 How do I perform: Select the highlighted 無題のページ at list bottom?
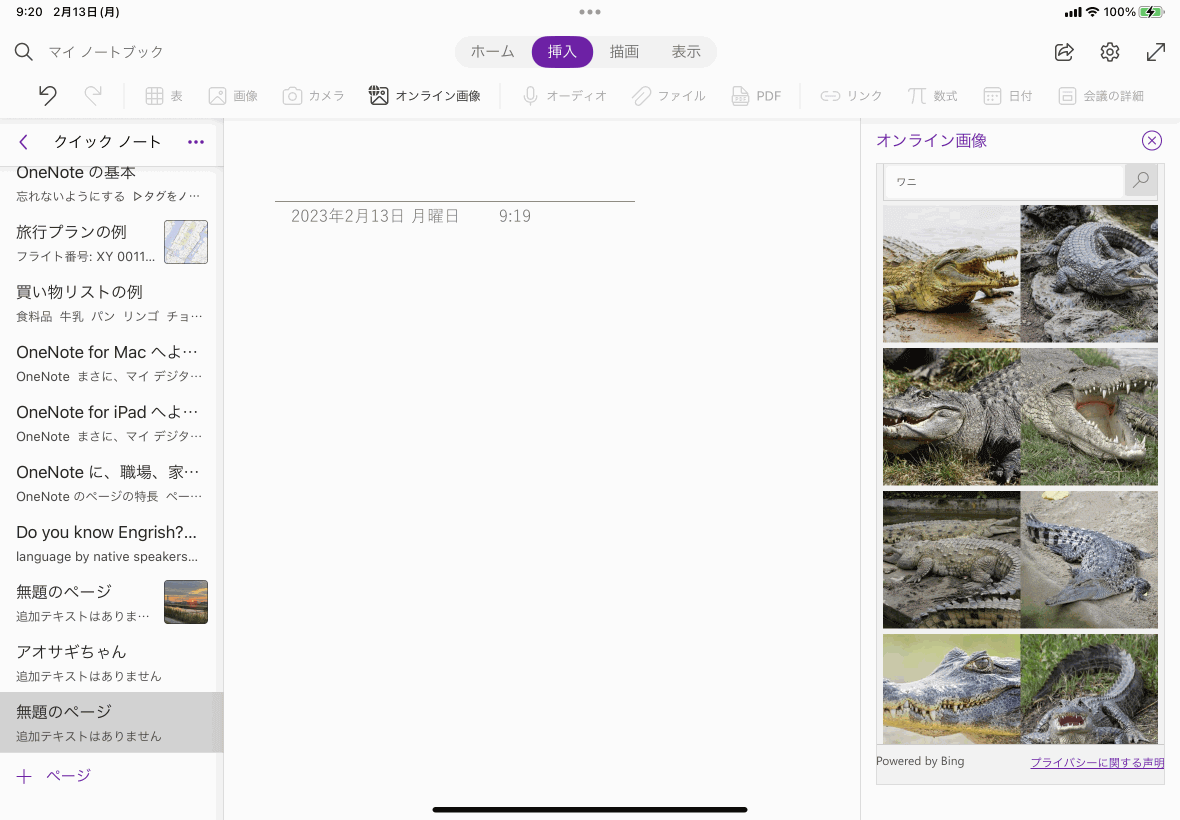pos(111,722)
